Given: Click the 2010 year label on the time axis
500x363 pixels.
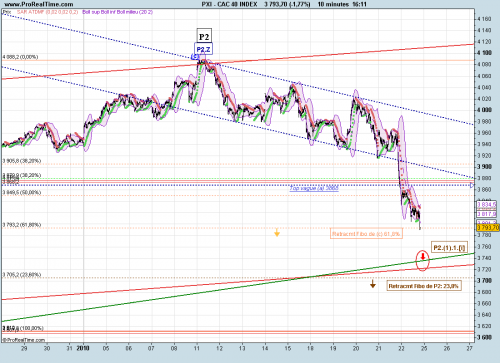Looking at the screenshot, I should pos(83,348).
